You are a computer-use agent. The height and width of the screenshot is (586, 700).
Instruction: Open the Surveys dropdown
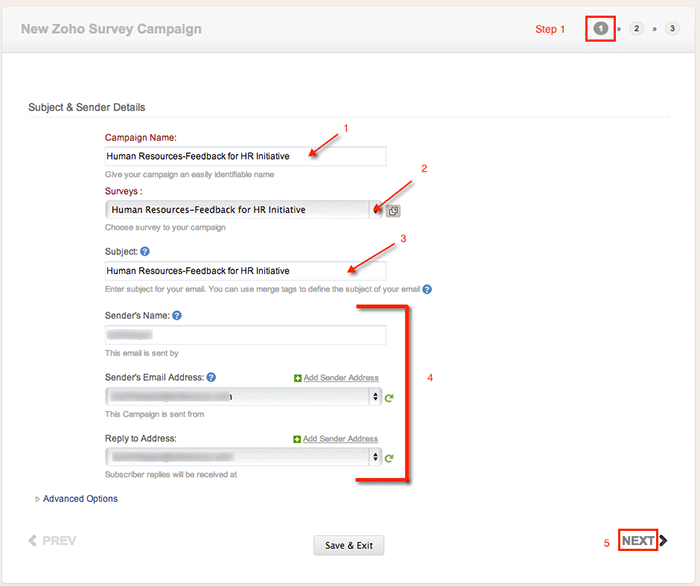point(240,210)
